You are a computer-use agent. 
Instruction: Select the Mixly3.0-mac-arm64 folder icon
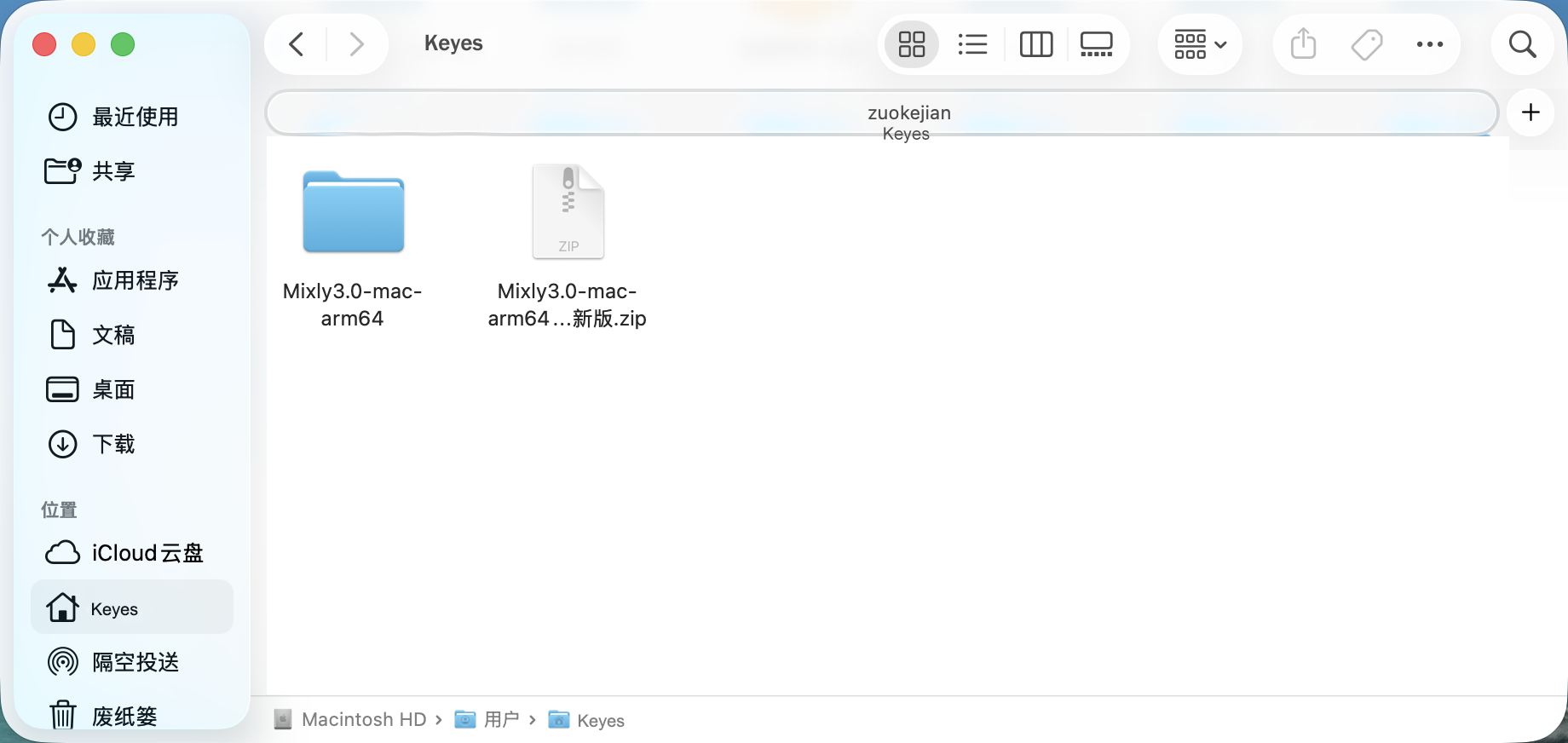[354, 212]
